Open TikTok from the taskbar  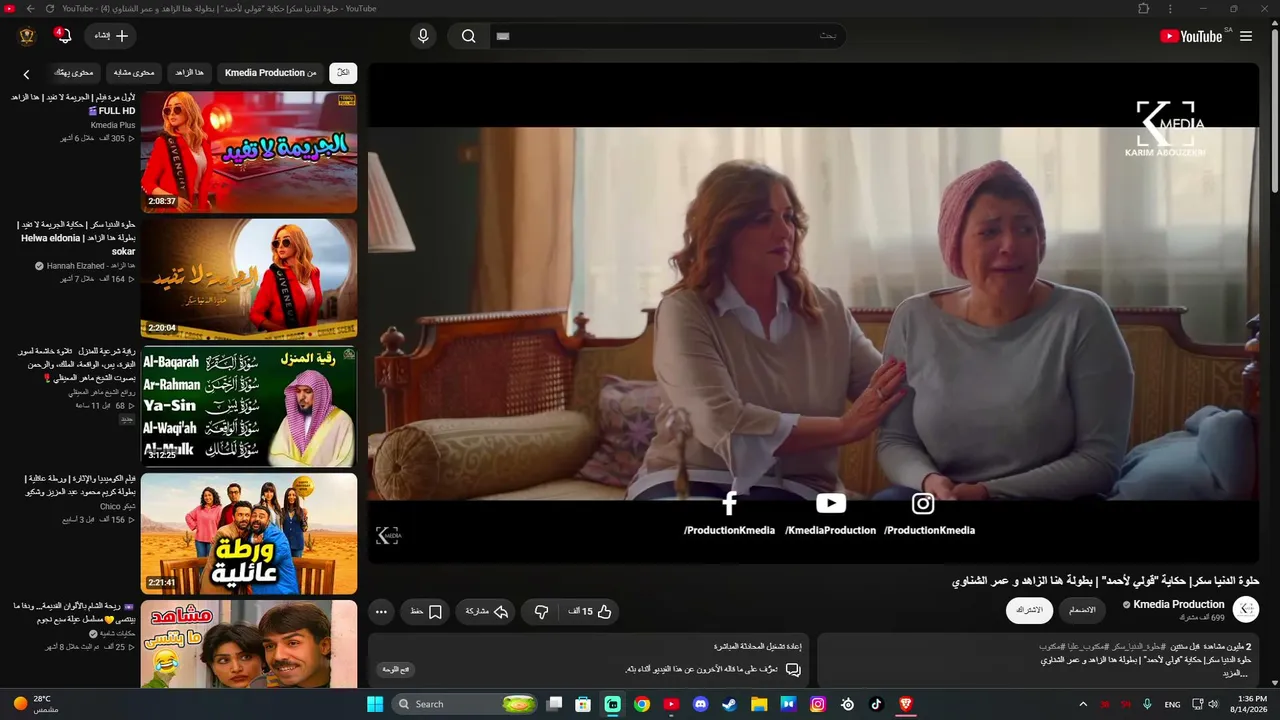(876, 704)
